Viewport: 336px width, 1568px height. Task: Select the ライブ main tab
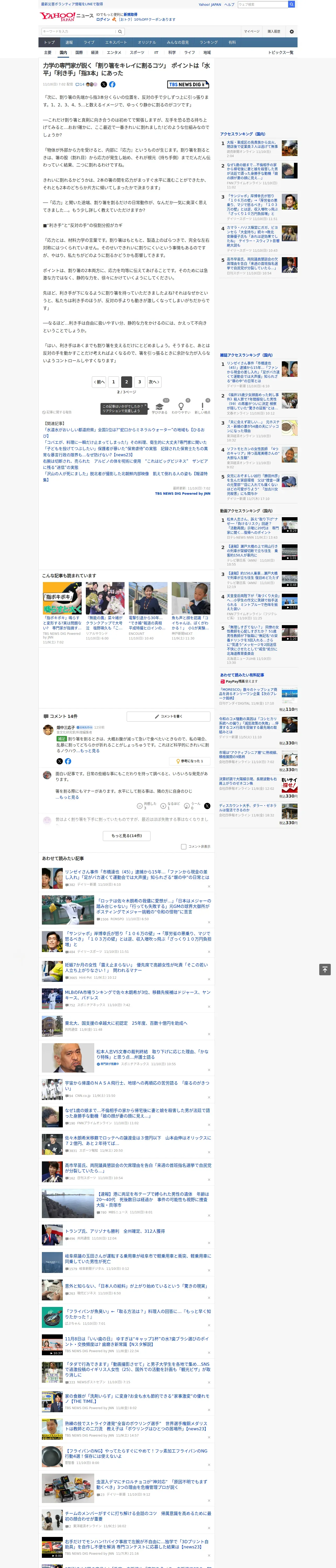[89, 43]
